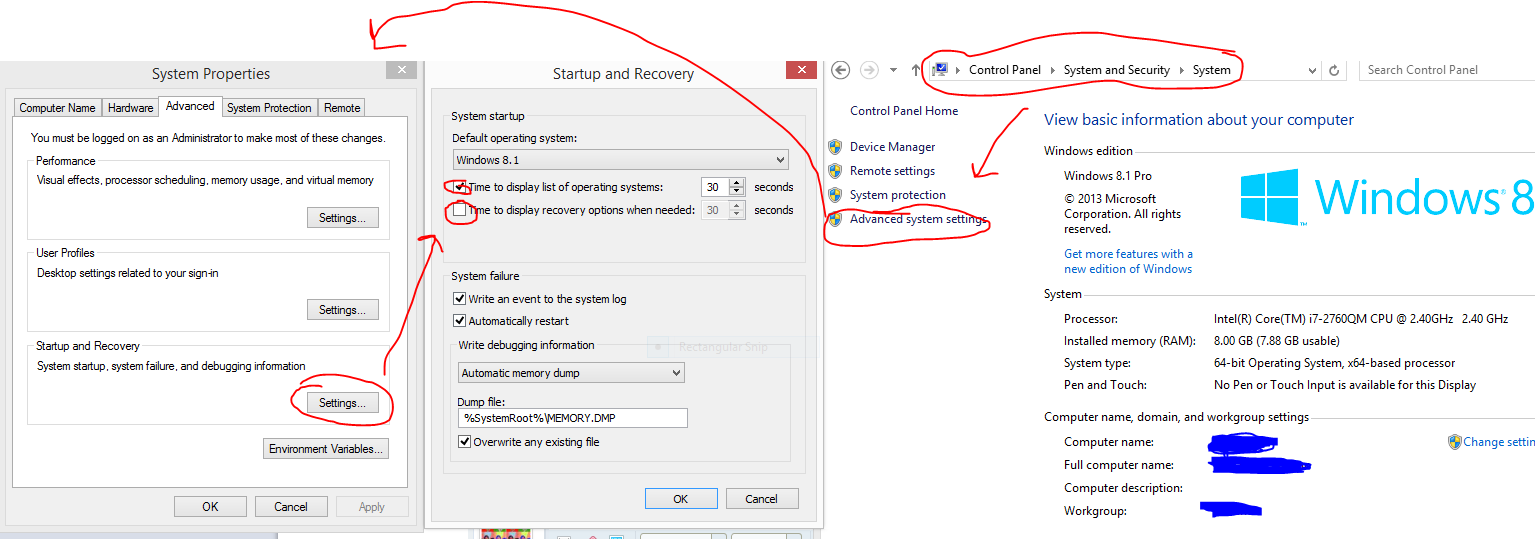
Task: Open Startup and Recovery Settings button
Action: (x=342, y=403)
